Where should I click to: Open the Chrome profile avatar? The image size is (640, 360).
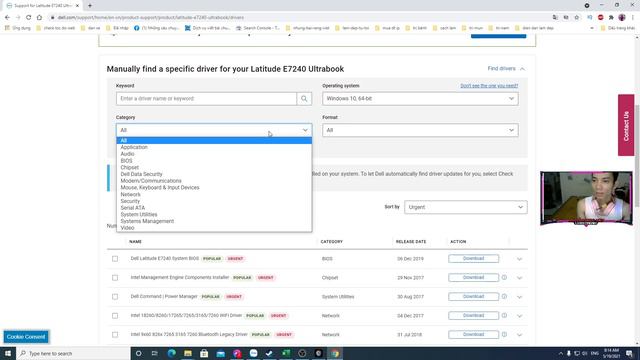click(622, 18)
